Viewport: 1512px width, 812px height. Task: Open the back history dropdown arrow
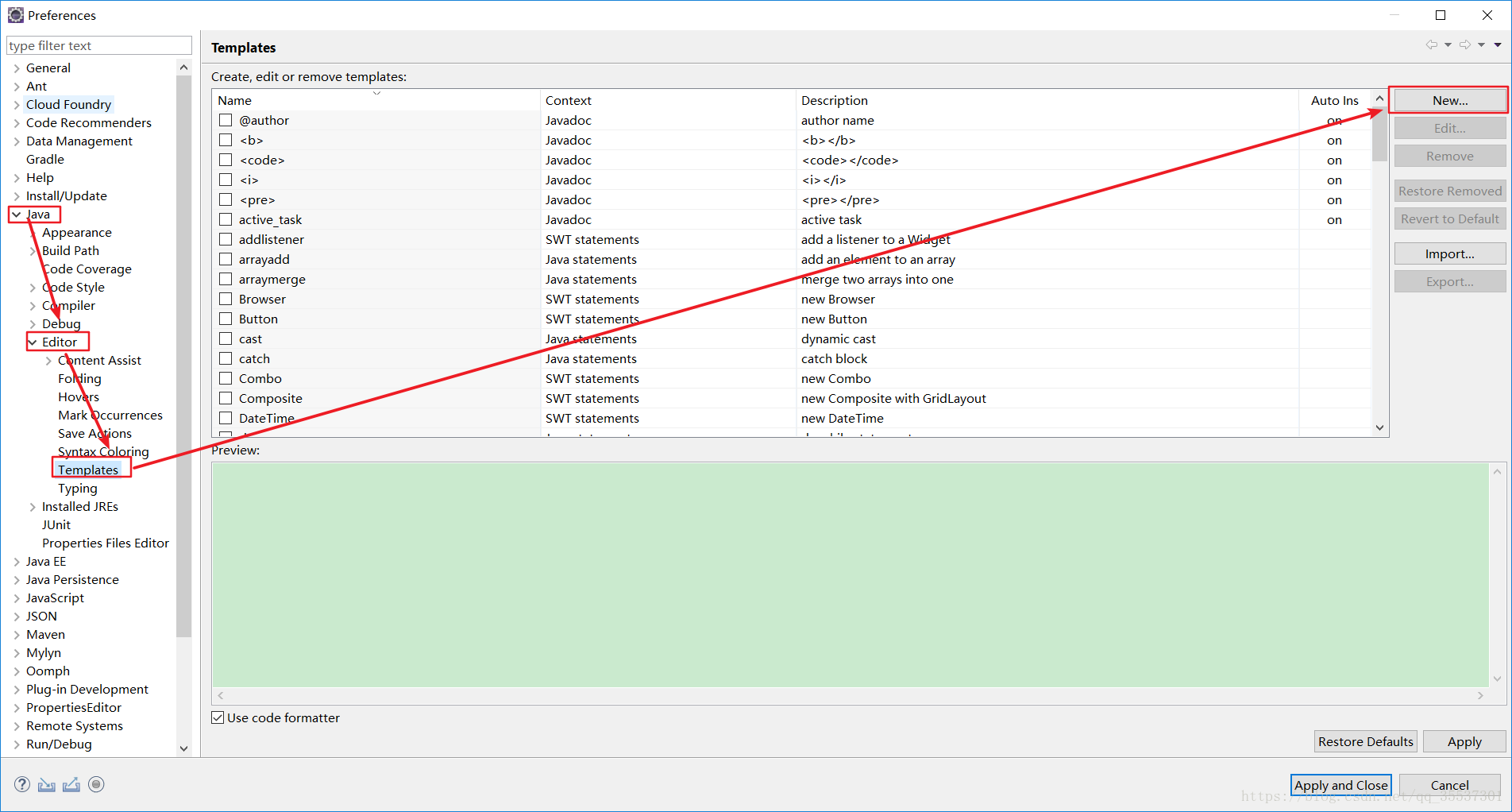coord(1448,44)
